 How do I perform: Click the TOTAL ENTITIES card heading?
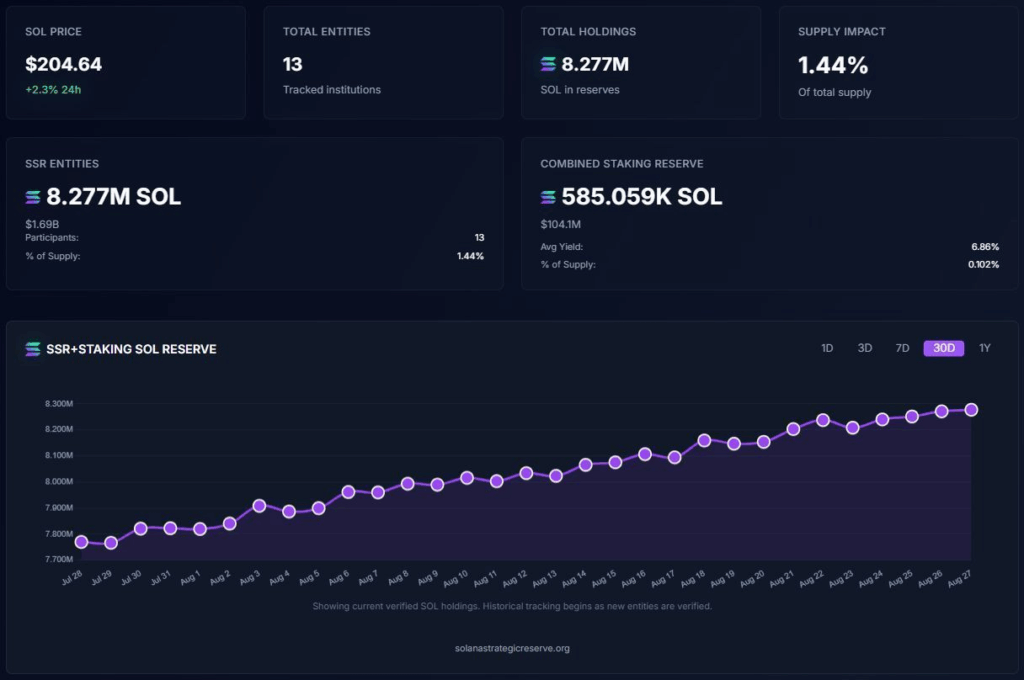[327, 31]
